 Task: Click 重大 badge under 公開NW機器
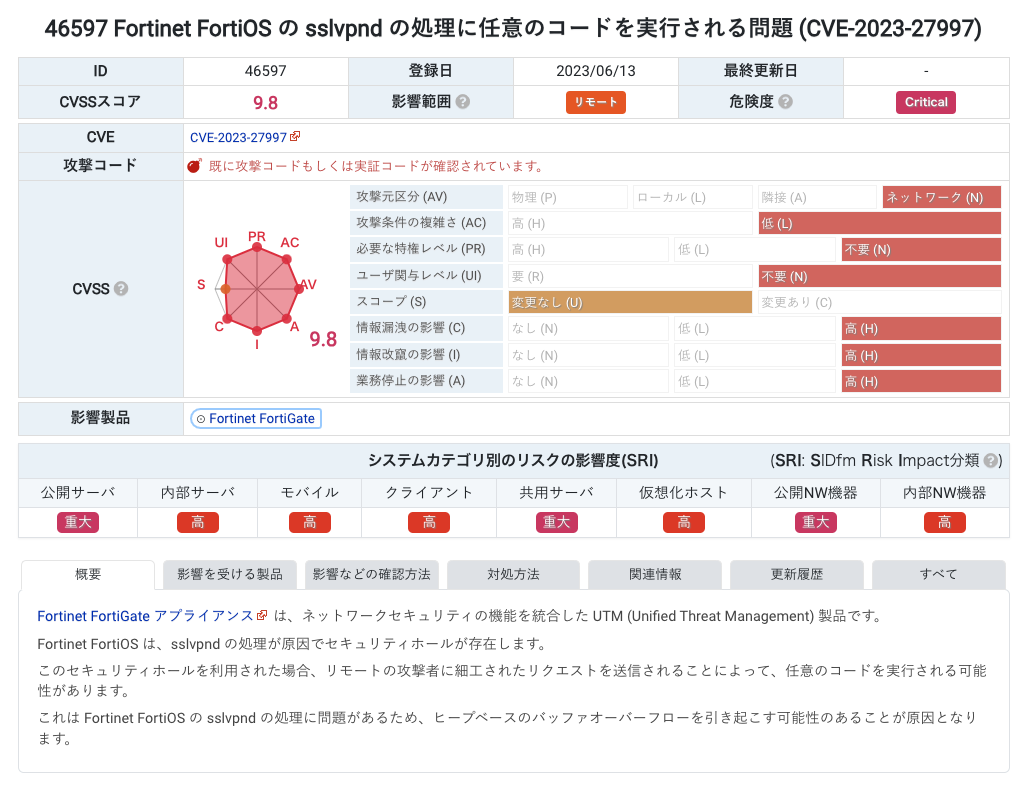[x=816, y=522]
